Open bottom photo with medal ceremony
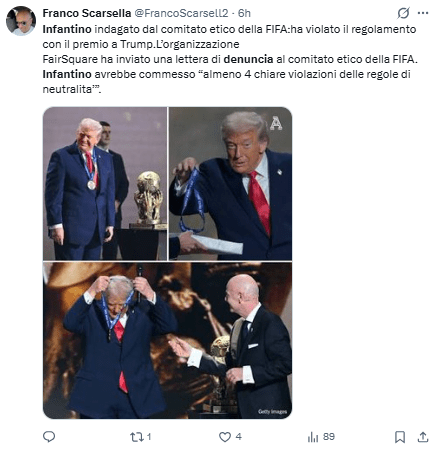This screenshot has height=449, width=434. click(168, 340)
